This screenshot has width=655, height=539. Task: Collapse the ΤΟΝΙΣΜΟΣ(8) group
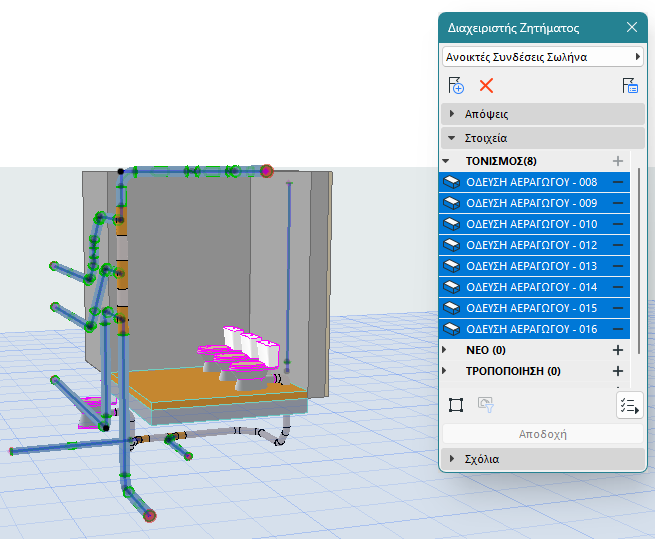[446, 161]
